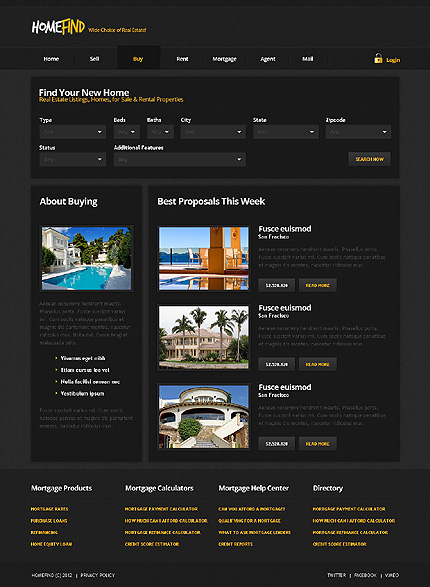Image resolution: width=430 pixels, height=587 pixels.
Task: Click the HomeFind logo
Action: point(58,27)
